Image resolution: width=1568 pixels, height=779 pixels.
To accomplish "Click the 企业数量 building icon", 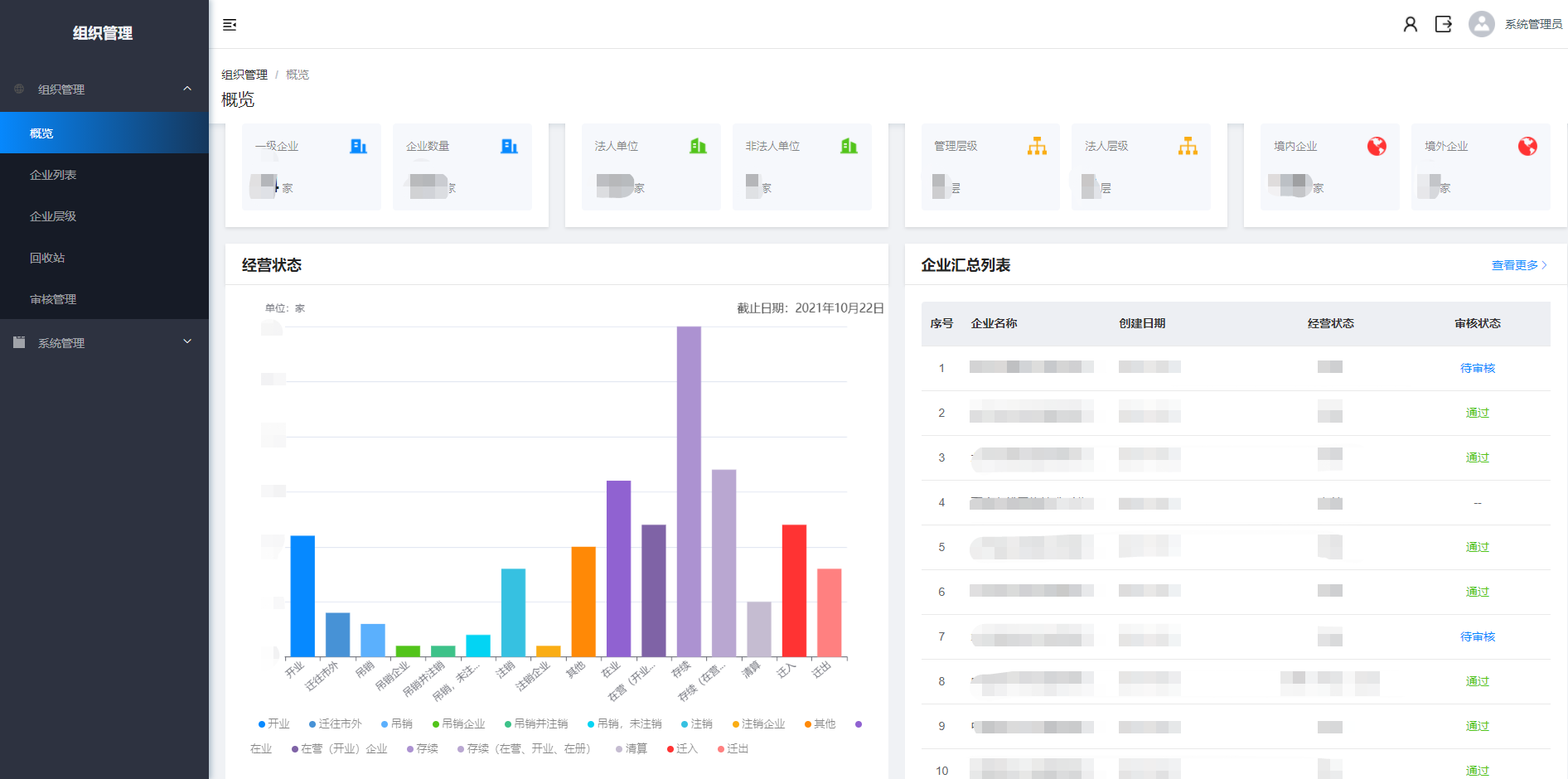I will click(509, 146).
